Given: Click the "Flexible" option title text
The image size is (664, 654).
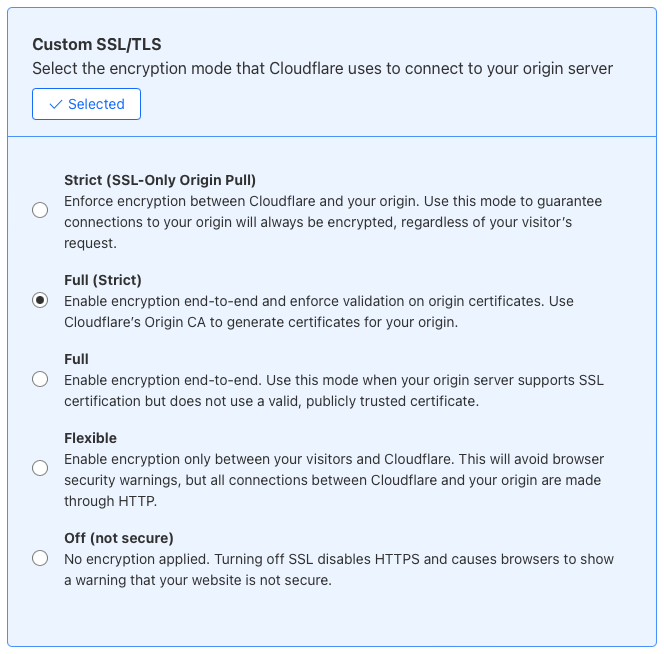Looking at the screenshot, I should tap(90, 438).
